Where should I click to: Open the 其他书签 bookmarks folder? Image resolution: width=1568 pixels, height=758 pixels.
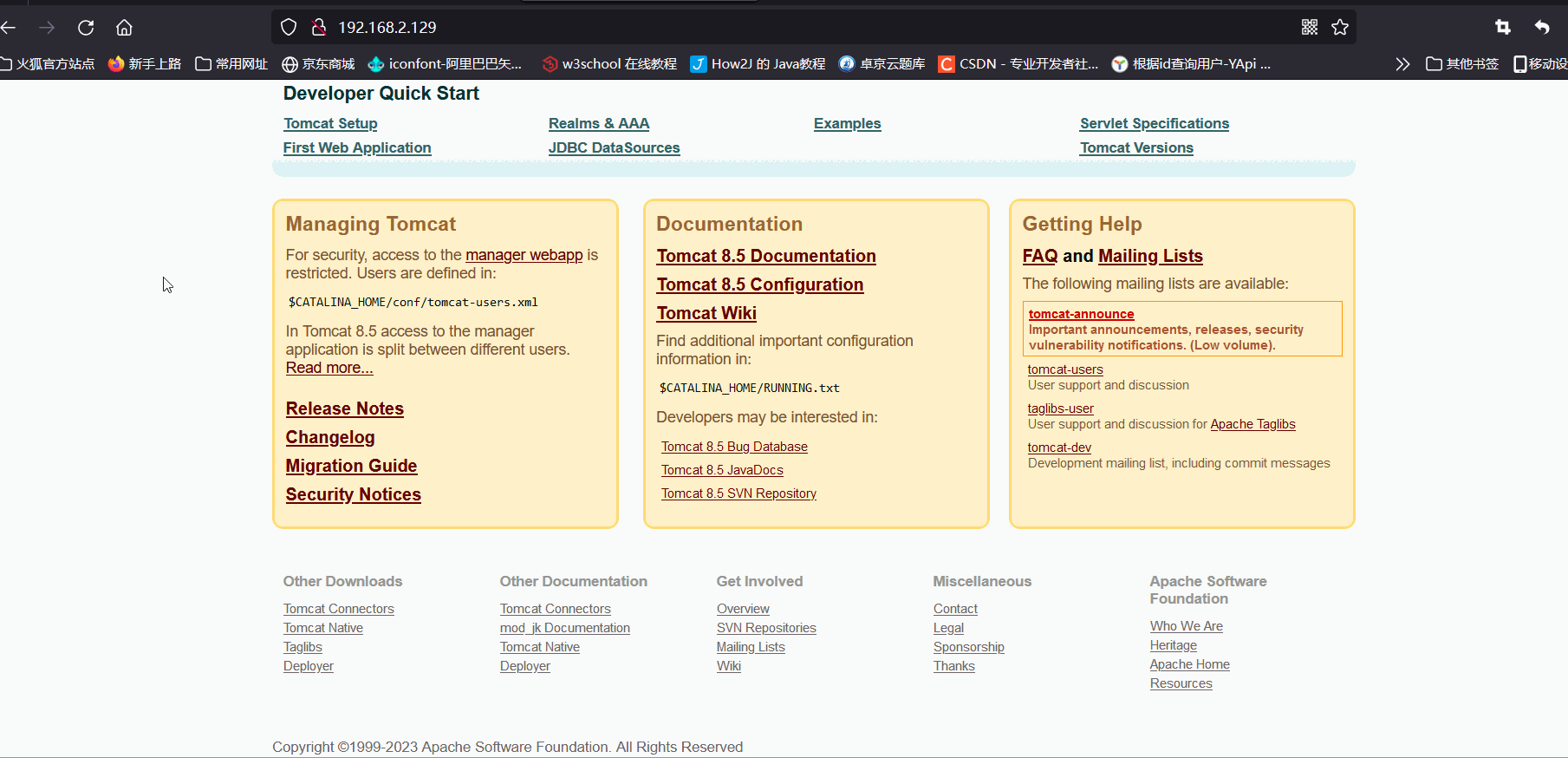click(x=1462, y=64)
